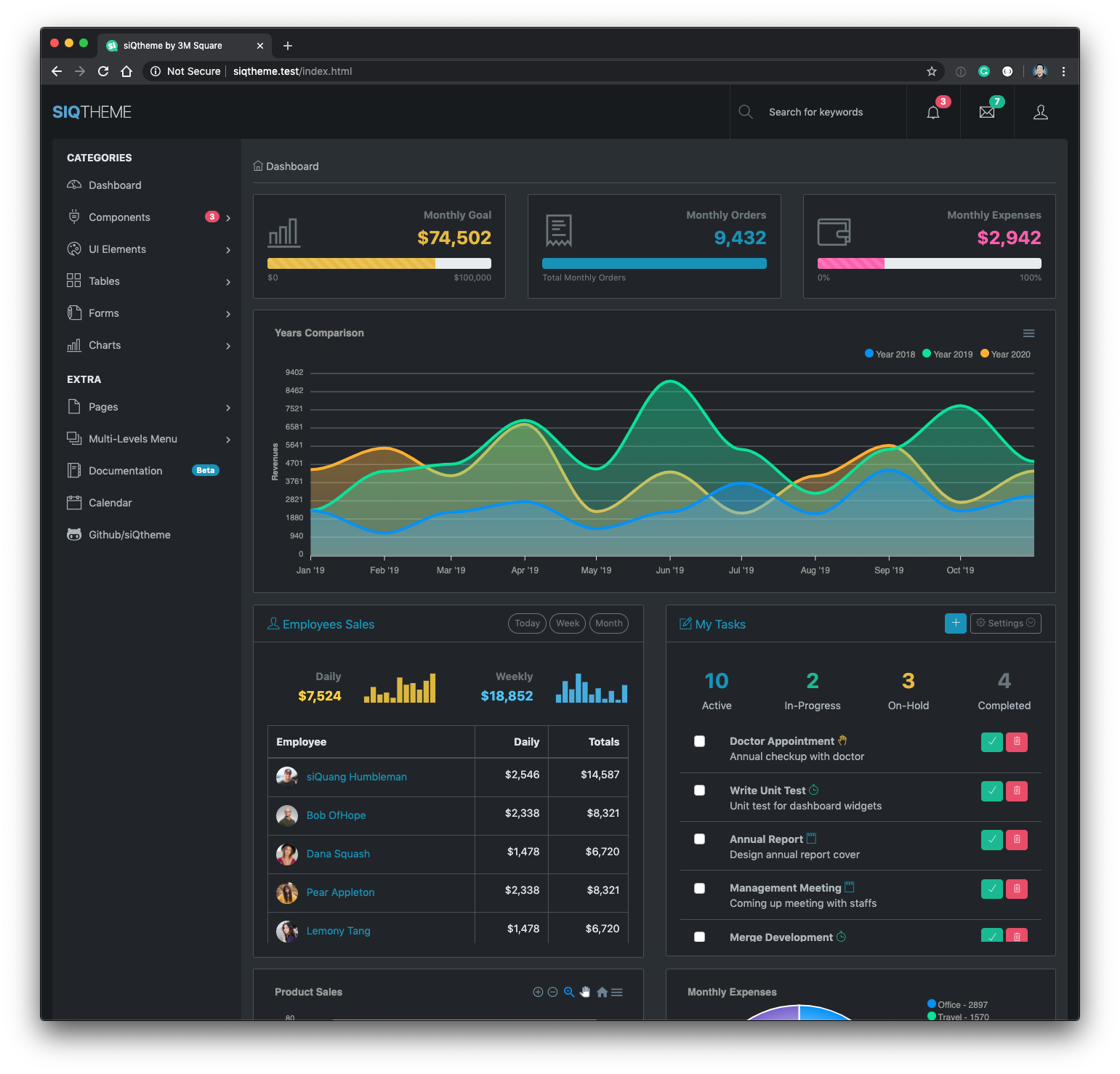
Task: Toggle the Management Meeting checkbox
Action: click(699, 888)
